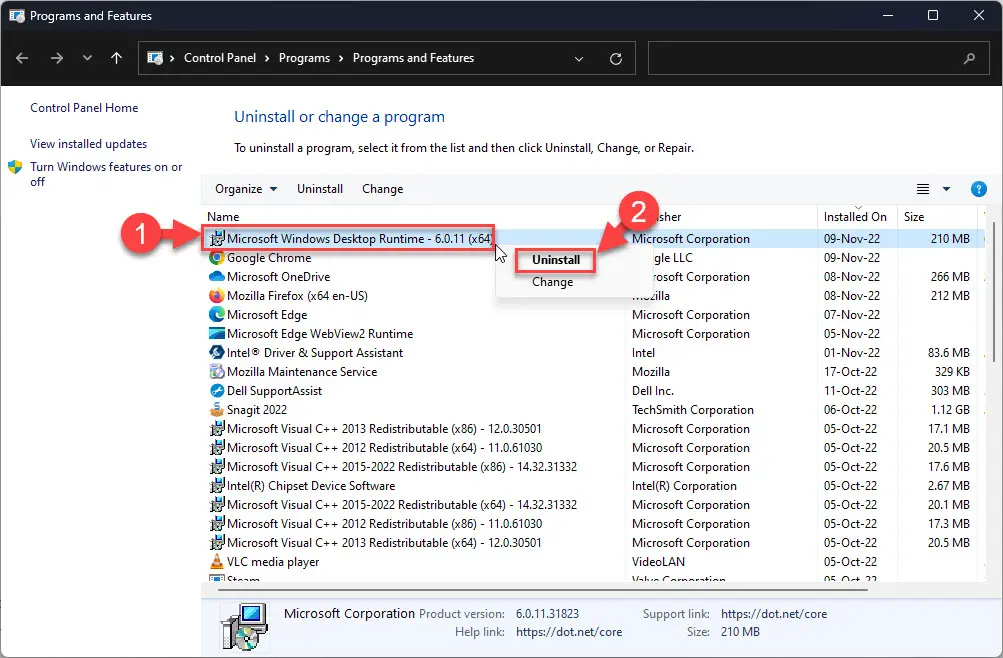Select Visual C++ 2012 Redistributable (x86) entry
Image resolution: width=1003 pixels, height=658 pixels.
(384, 524)
